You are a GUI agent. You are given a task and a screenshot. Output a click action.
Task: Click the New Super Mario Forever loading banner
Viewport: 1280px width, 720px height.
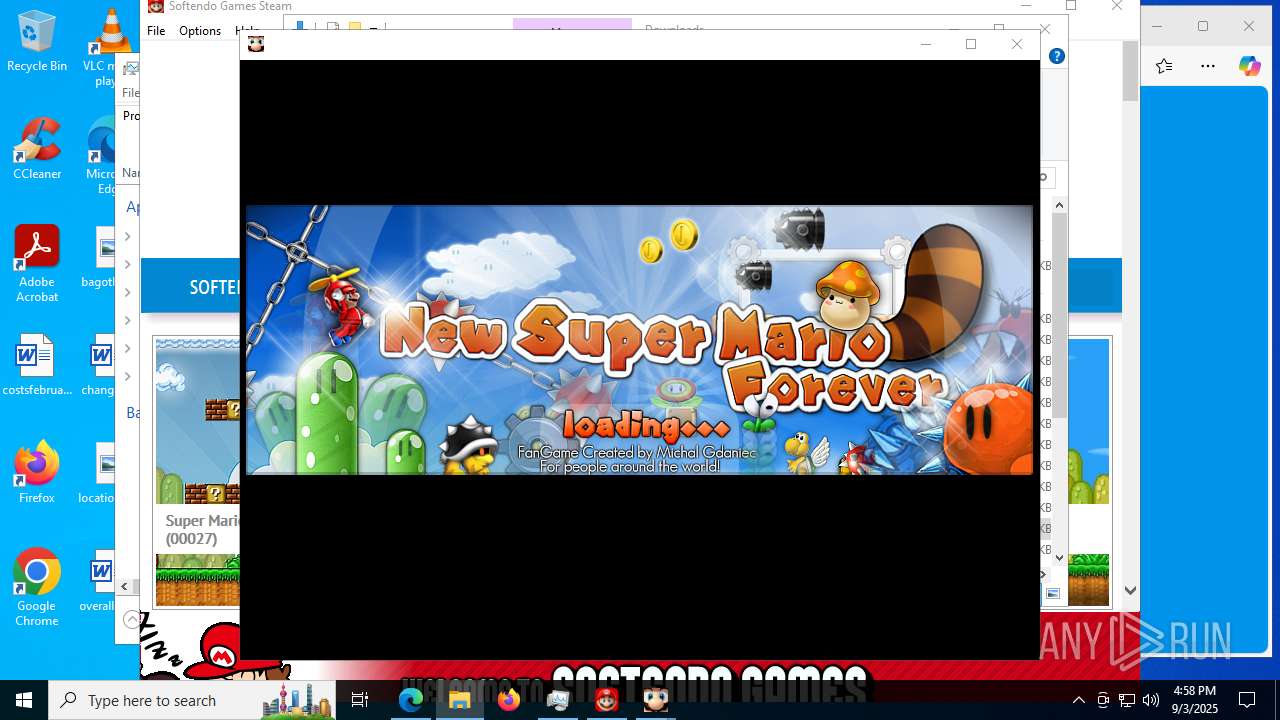(639, 340)
